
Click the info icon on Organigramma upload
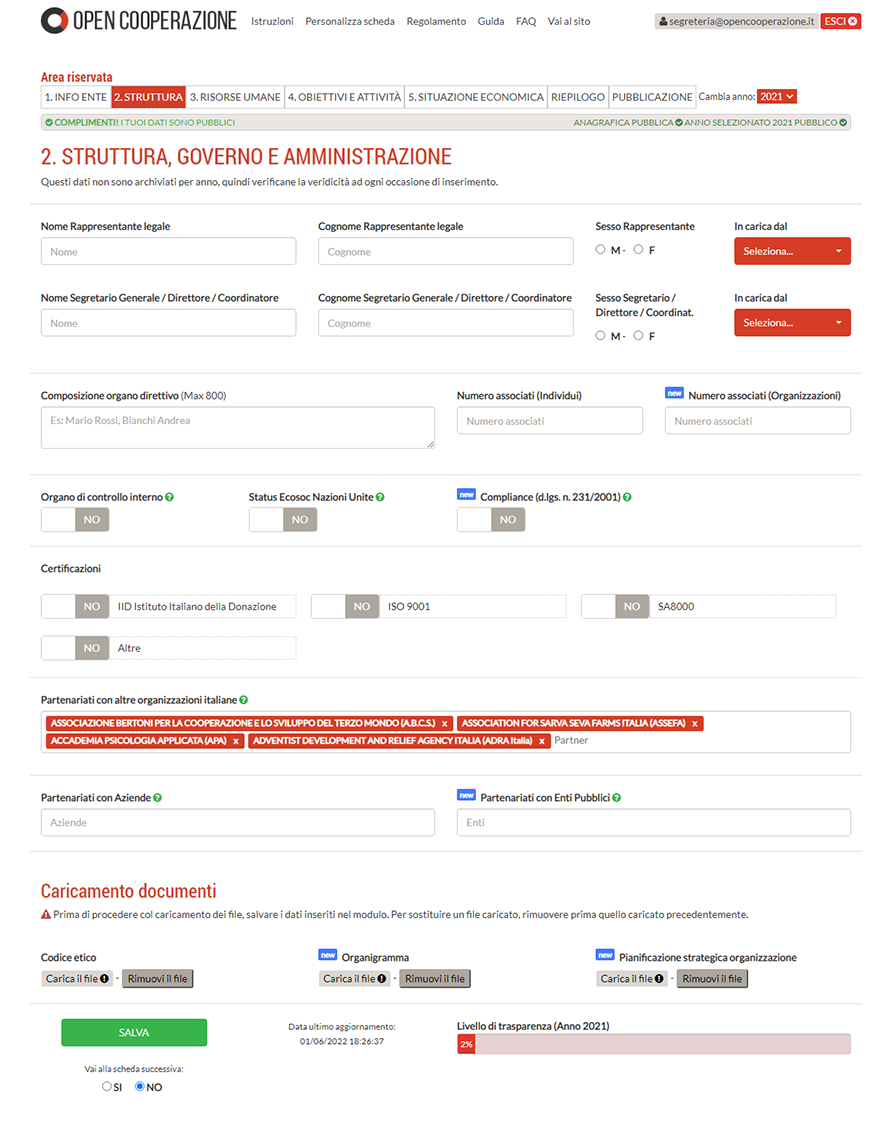pyautogui.click(x=381, y=978)
